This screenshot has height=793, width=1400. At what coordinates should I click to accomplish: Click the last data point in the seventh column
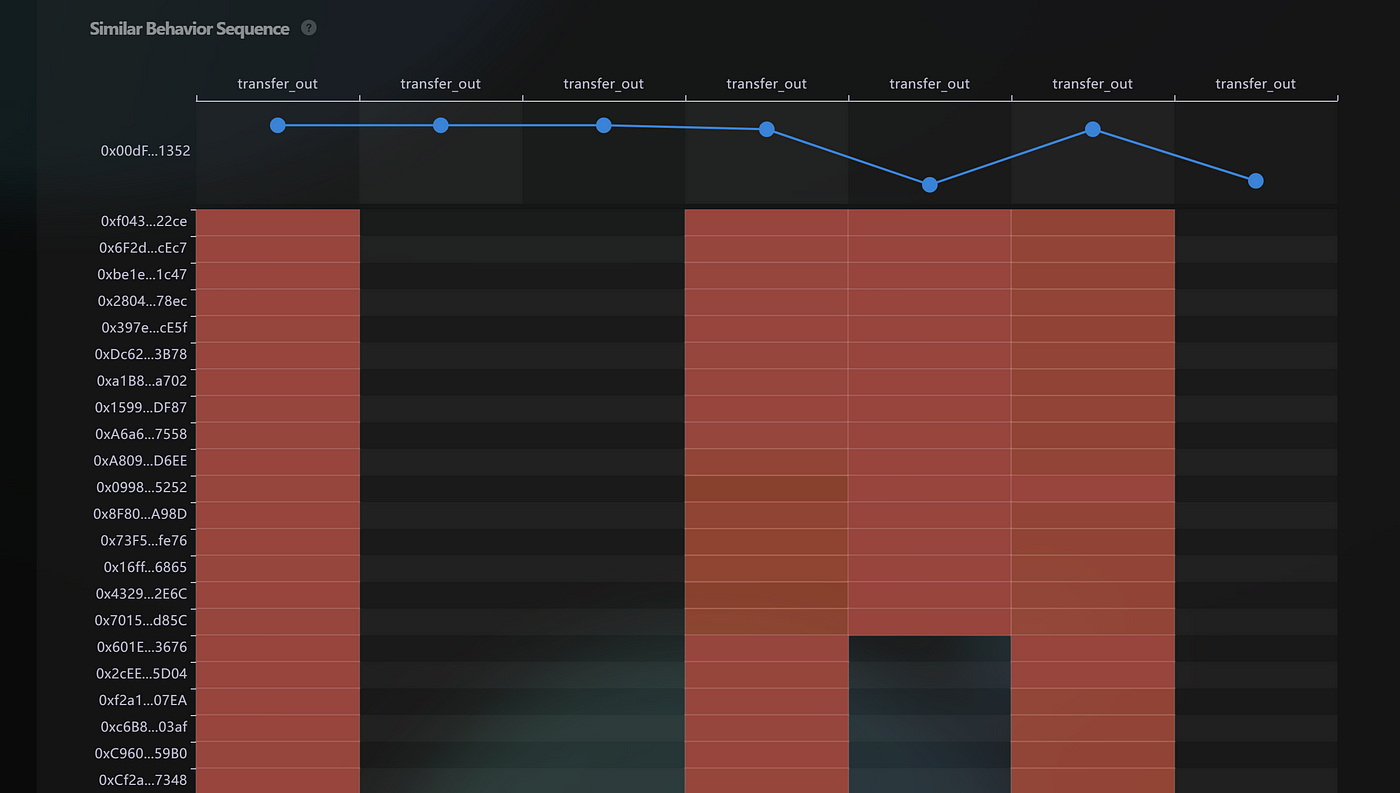point(1256,181)
